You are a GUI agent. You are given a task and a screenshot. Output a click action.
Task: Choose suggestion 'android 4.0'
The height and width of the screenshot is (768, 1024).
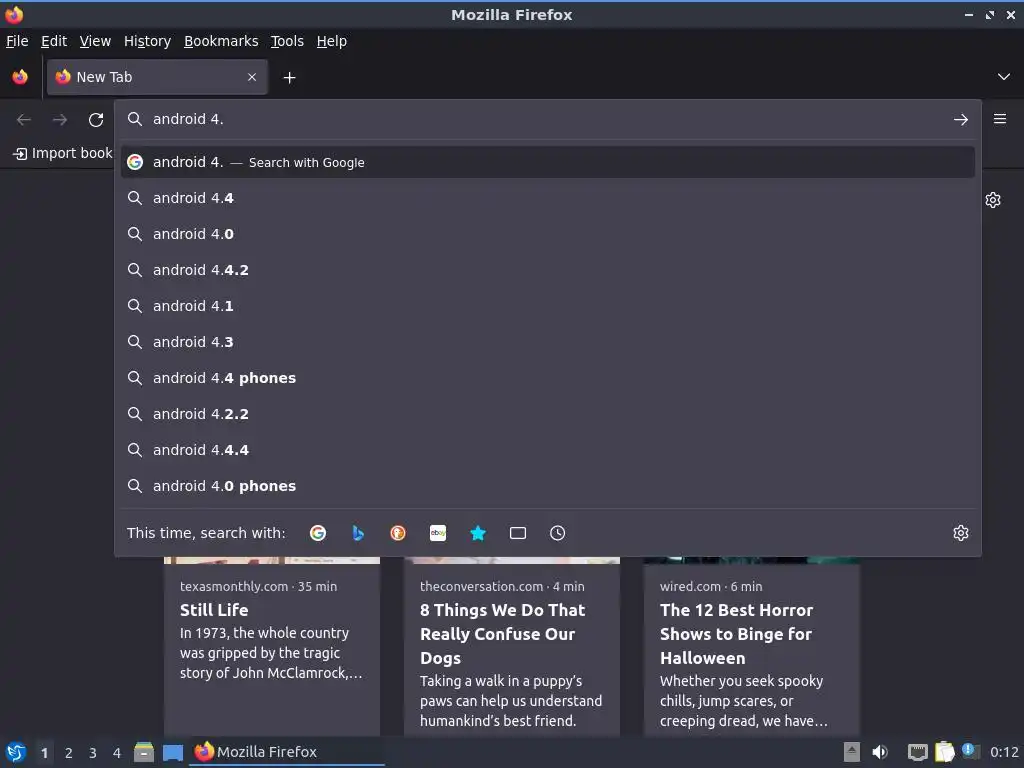point(547,234)
